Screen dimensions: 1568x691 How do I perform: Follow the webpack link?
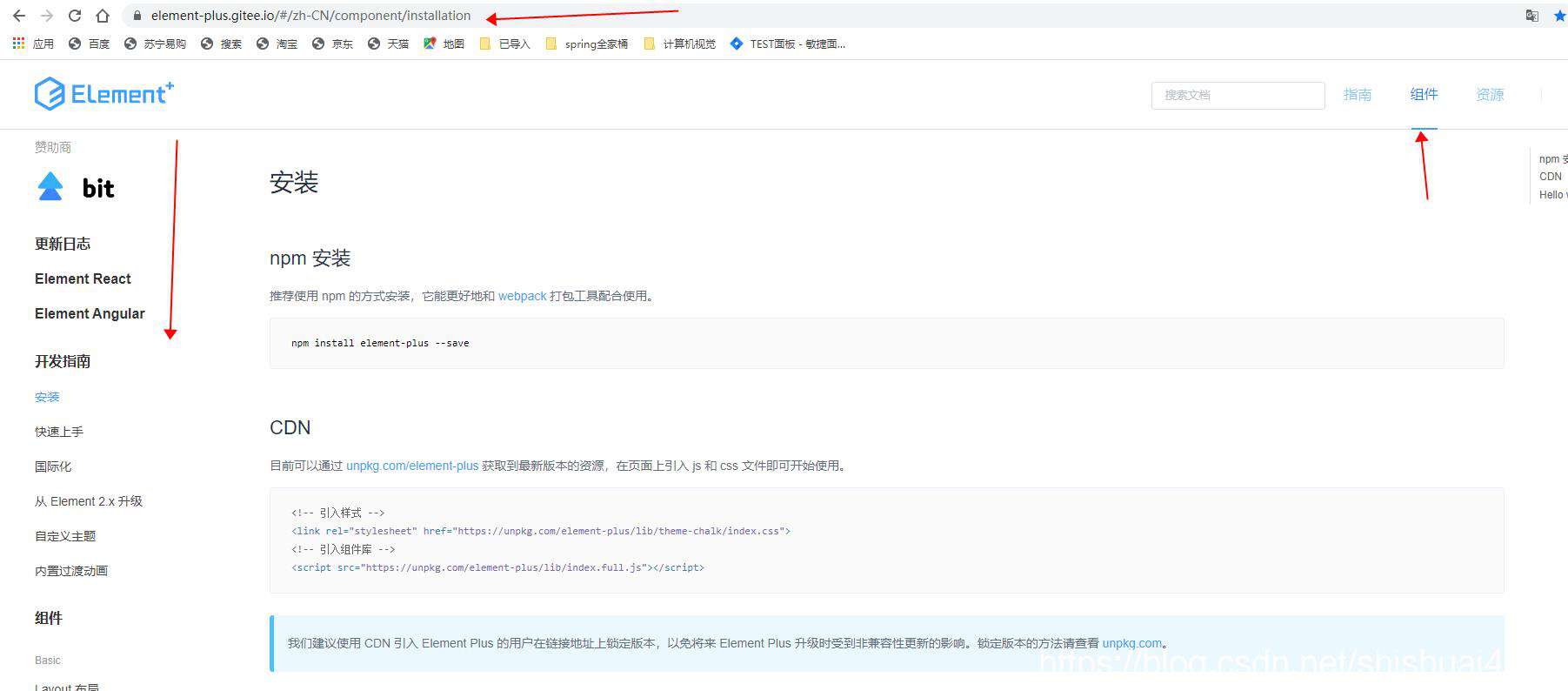pyautogui.click(x=523, y=296)
